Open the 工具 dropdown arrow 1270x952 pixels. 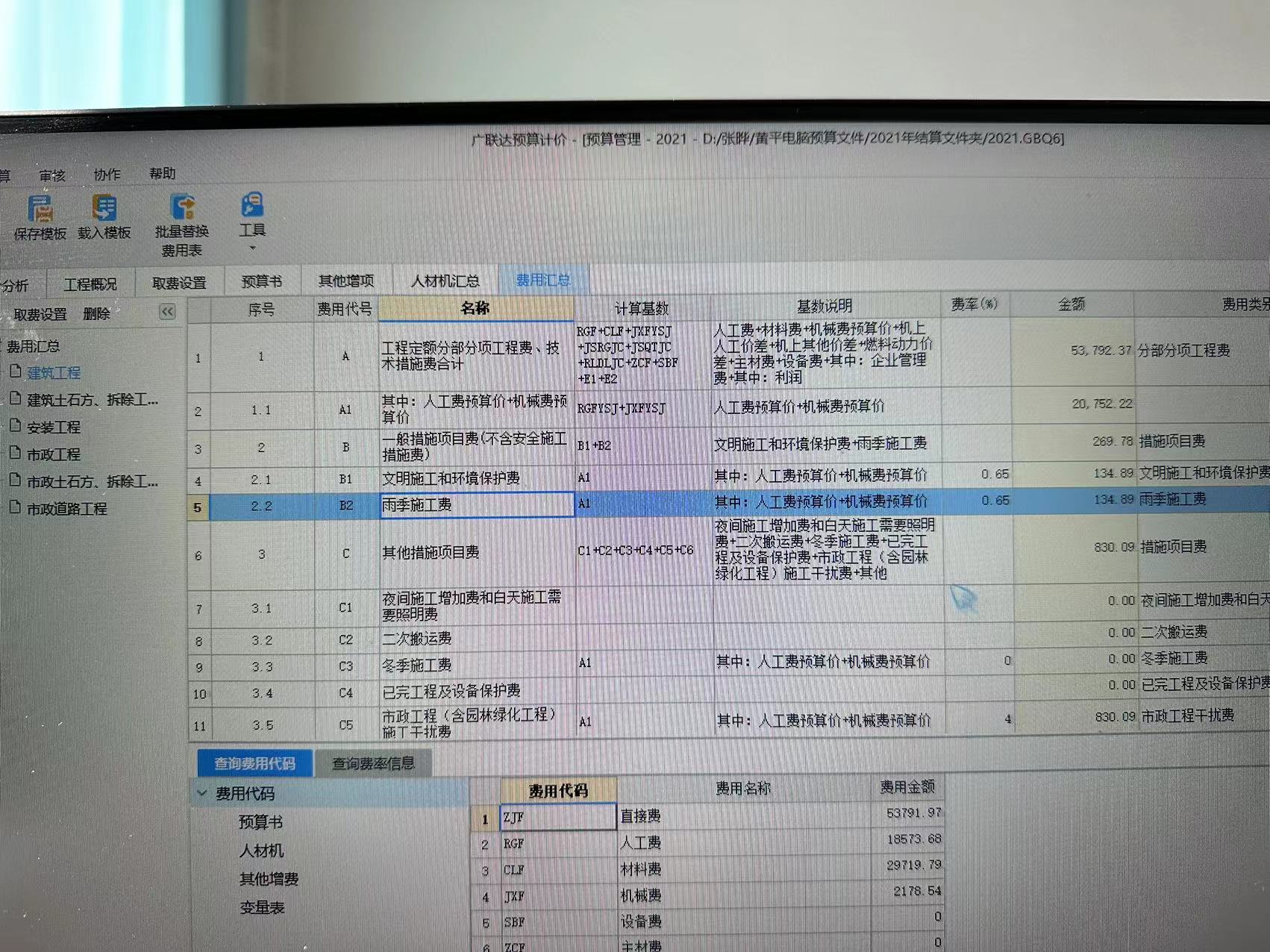(252, 248)
